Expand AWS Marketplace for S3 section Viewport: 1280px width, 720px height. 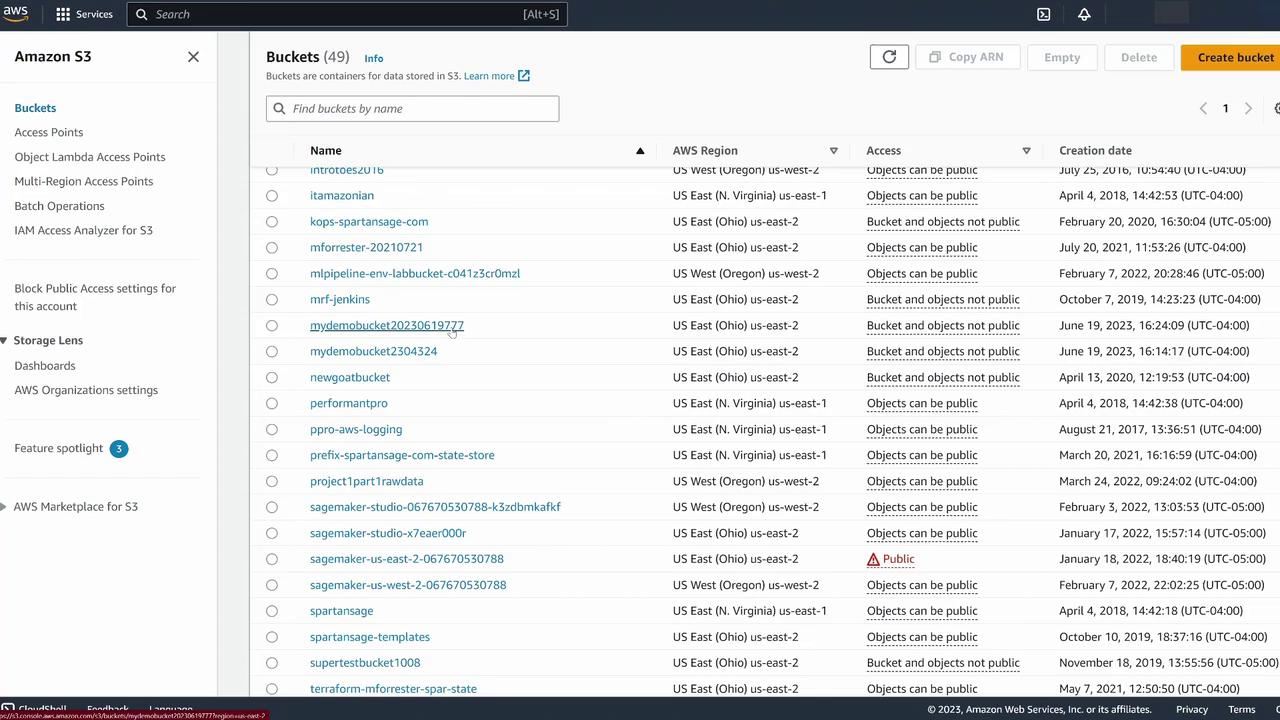[5, 507]
